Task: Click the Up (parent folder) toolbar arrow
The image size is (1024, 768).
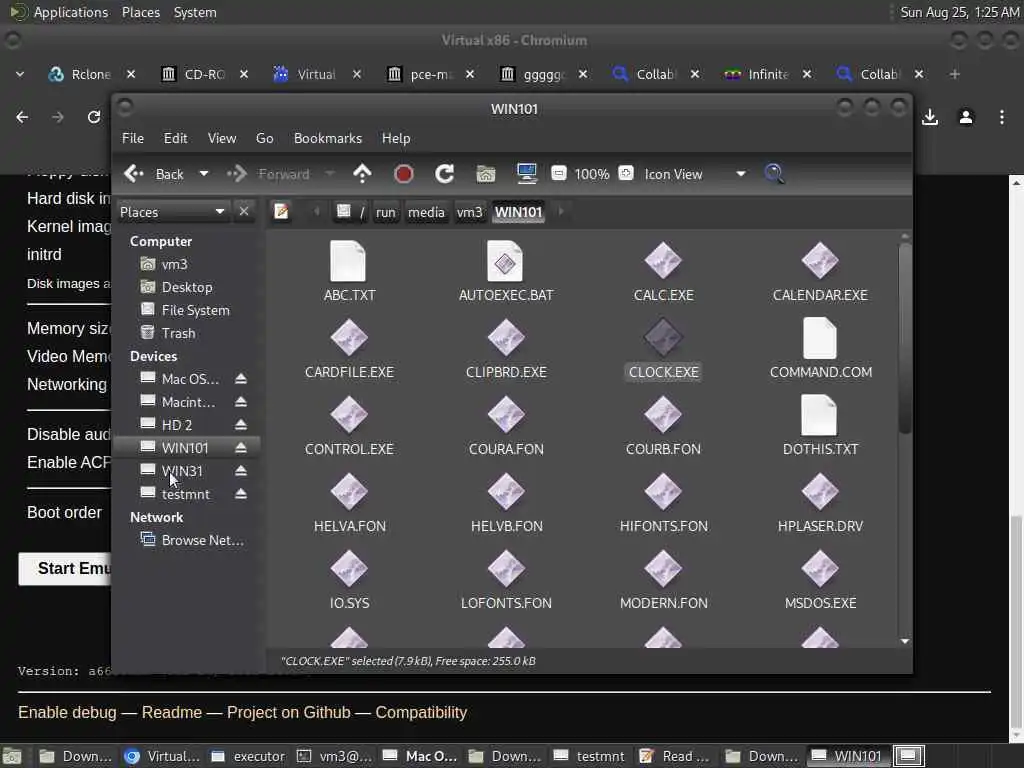Action: (x=362, y=174)
